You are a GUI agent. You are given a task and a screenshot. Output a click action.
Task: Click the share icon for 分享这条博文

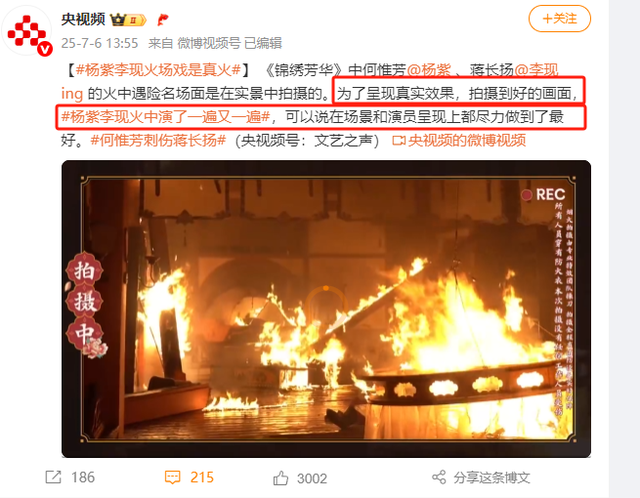439,477
